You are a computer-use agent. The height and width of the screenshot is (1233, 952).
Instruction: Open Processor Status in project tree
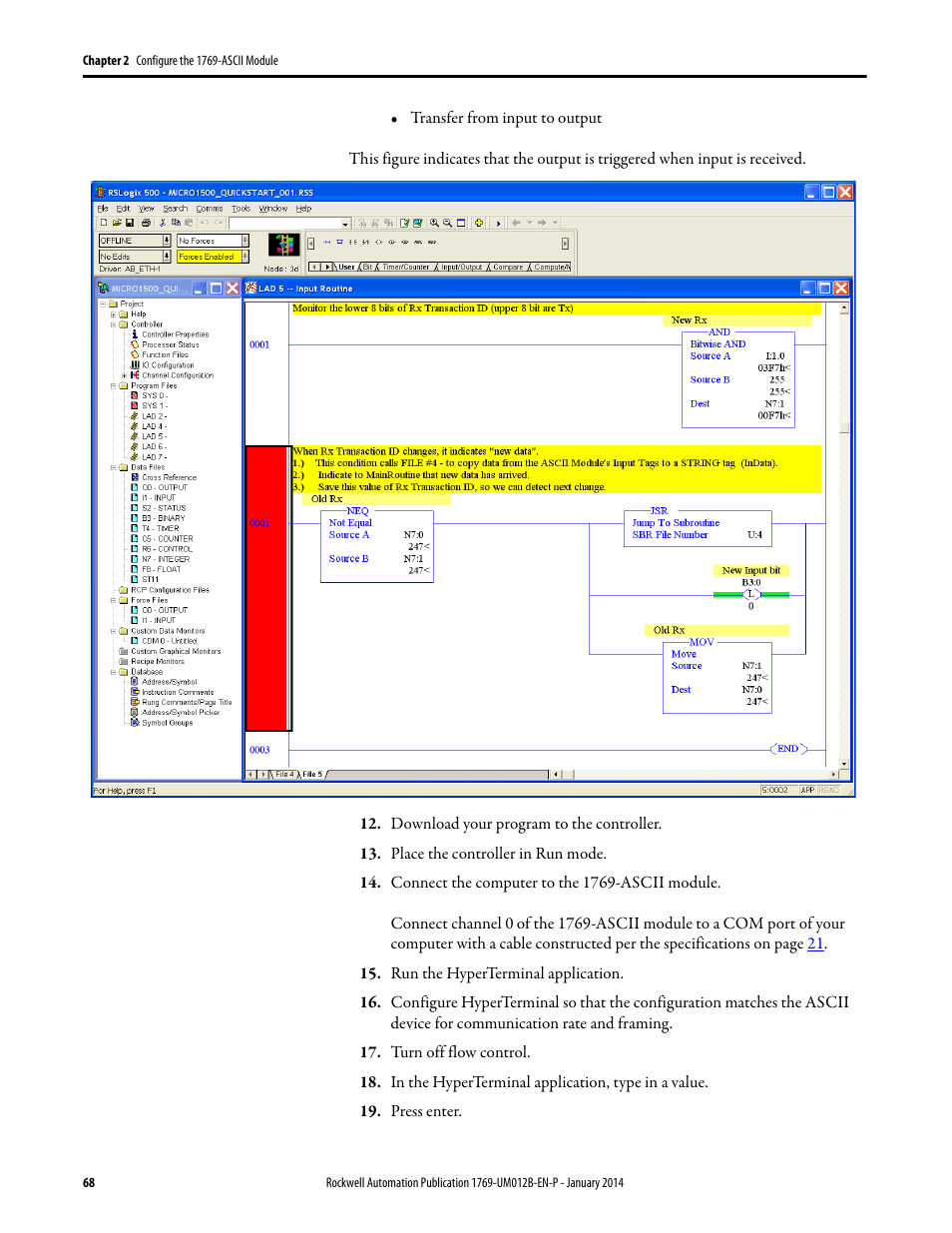pyautogui.click(x=170, y=344)
